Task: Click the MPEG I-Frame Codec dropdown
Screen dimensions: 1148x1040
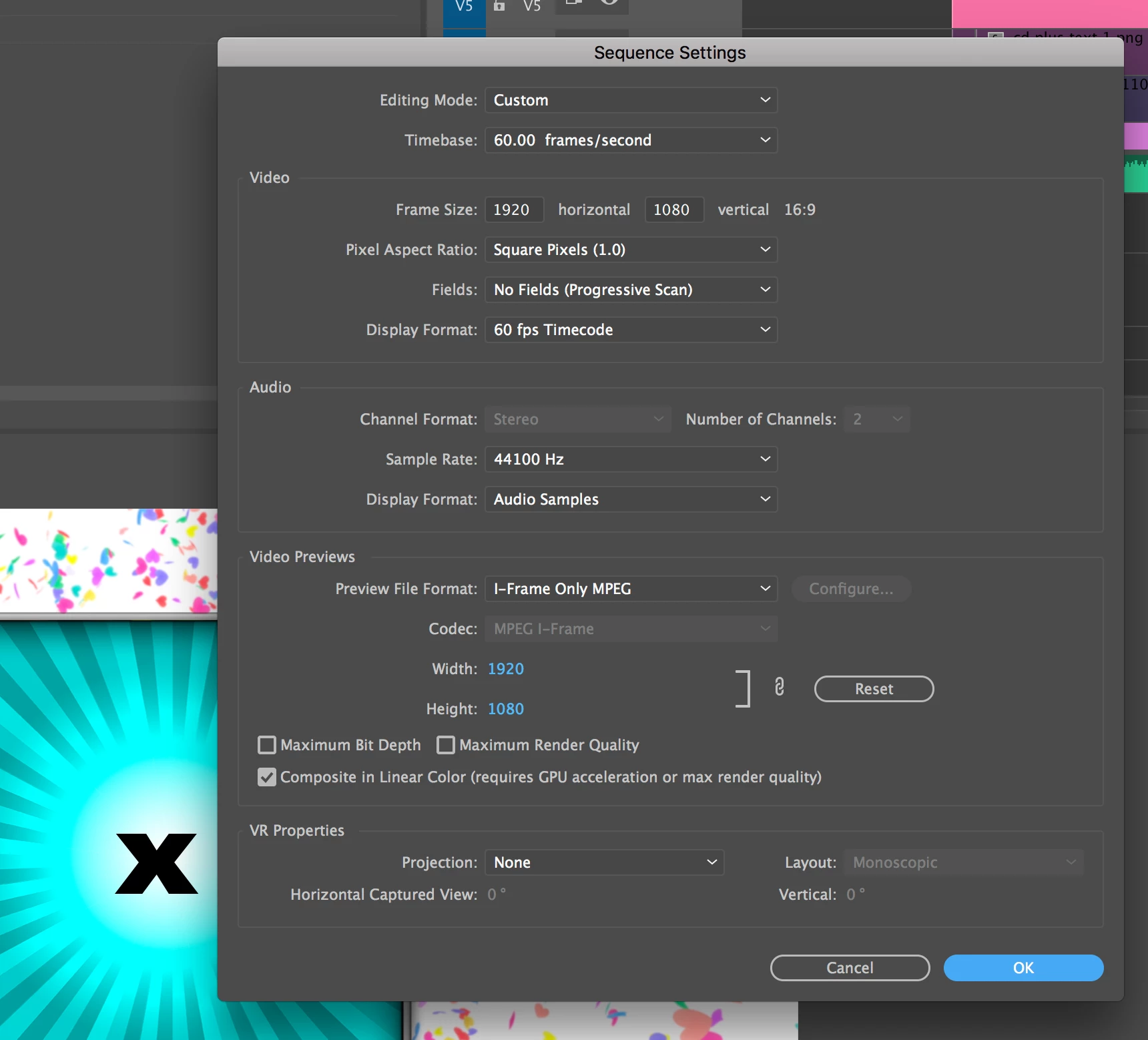Action: tap(631, 629)
